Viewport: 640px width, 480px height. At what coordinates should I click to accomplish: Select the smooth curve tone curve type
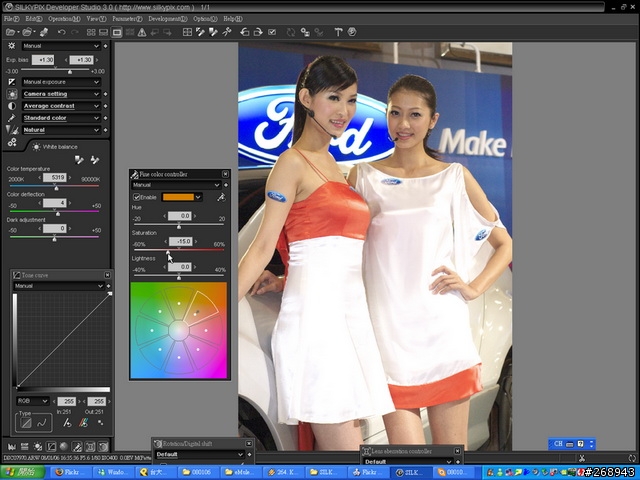point(42,423)
